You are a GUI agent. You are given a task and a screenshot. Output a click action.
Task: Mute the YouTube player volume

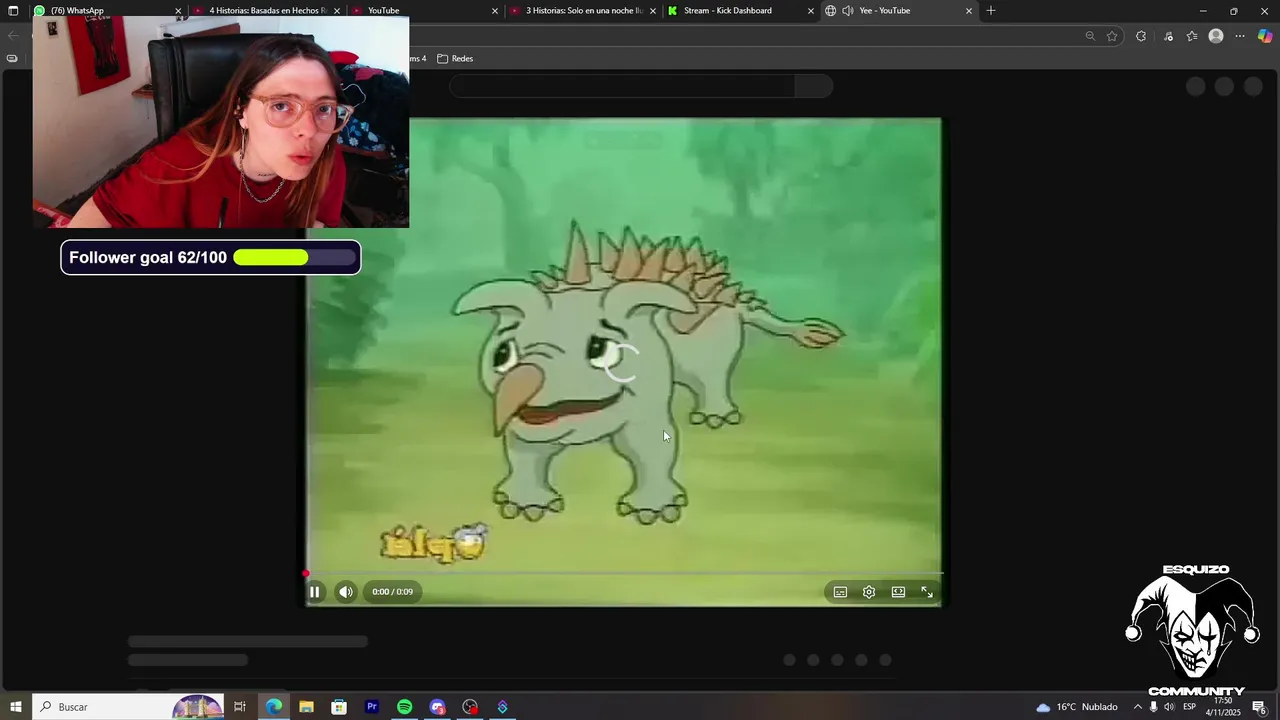click(345, 592)
